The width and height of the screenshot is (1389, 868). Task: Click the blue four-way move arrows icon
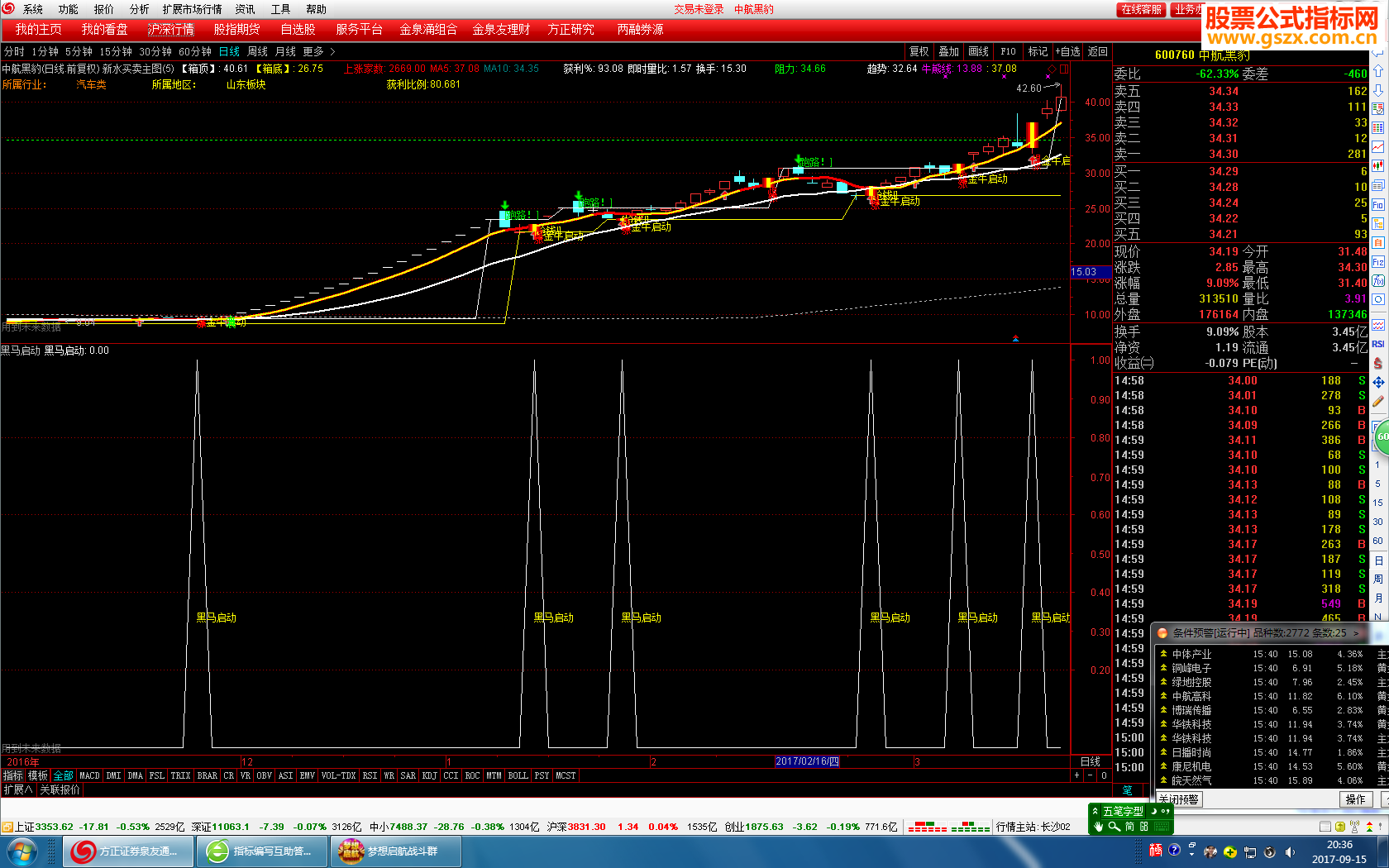click(1378, 383)
